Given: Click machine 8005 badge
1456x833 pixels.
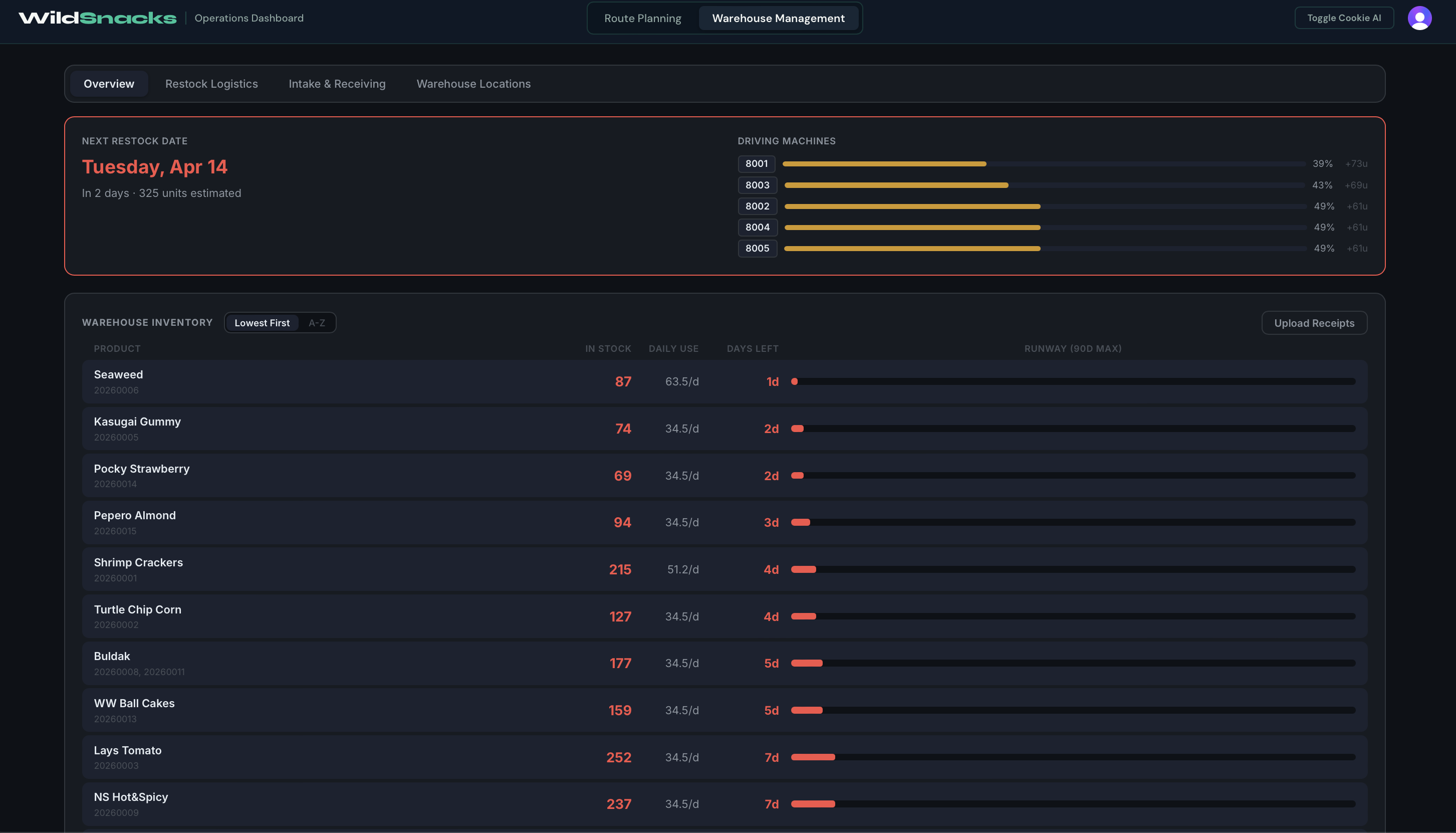Looking at the screenshot, I should (757, 248).
